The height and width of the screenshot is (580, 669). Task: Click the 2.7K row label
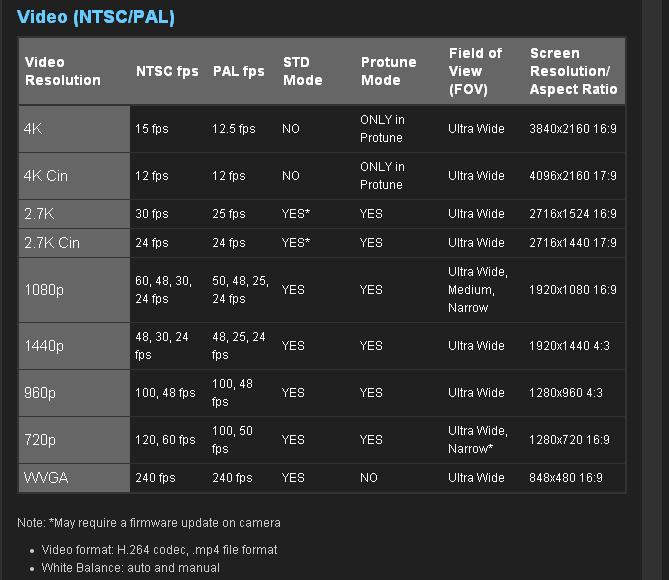(39, 214)
